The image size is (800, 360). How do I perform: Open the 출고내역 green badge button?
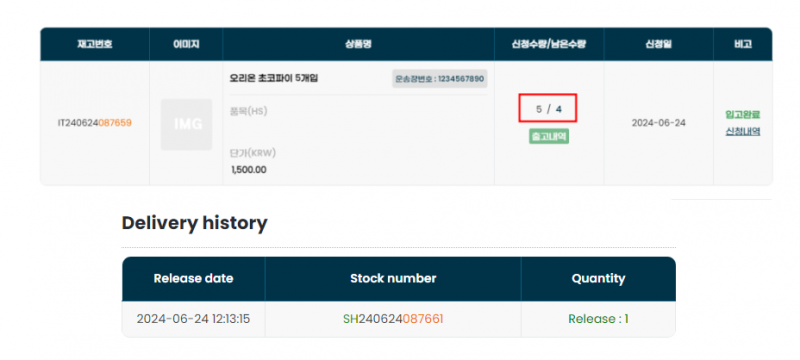click(x=548, y=137)
